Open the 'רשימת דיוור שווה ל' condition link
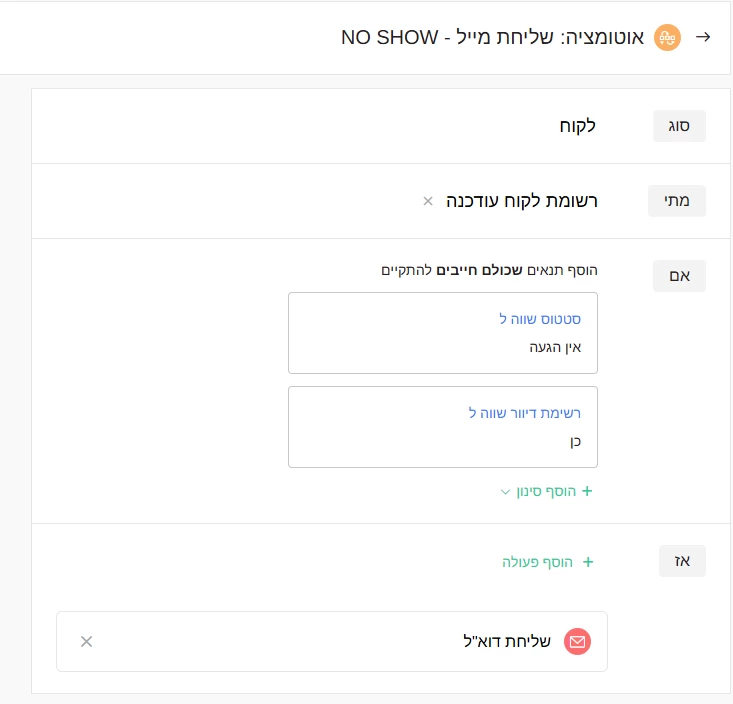The width and height of the screenshot is (733, 704). point(525,412)
